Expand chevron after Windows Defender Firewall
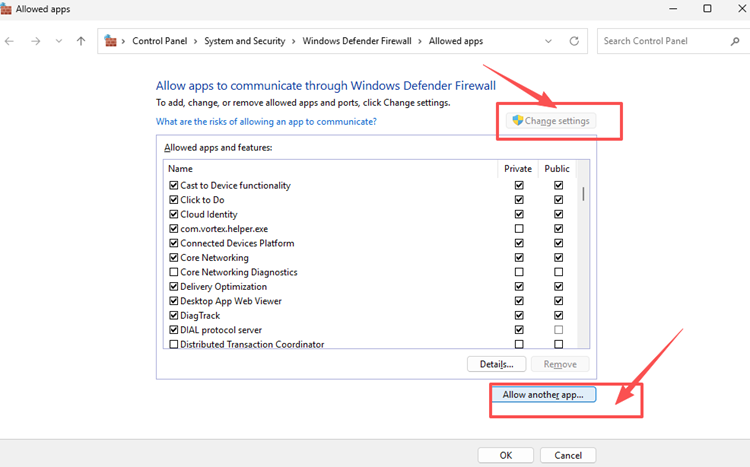 (420, 41)
